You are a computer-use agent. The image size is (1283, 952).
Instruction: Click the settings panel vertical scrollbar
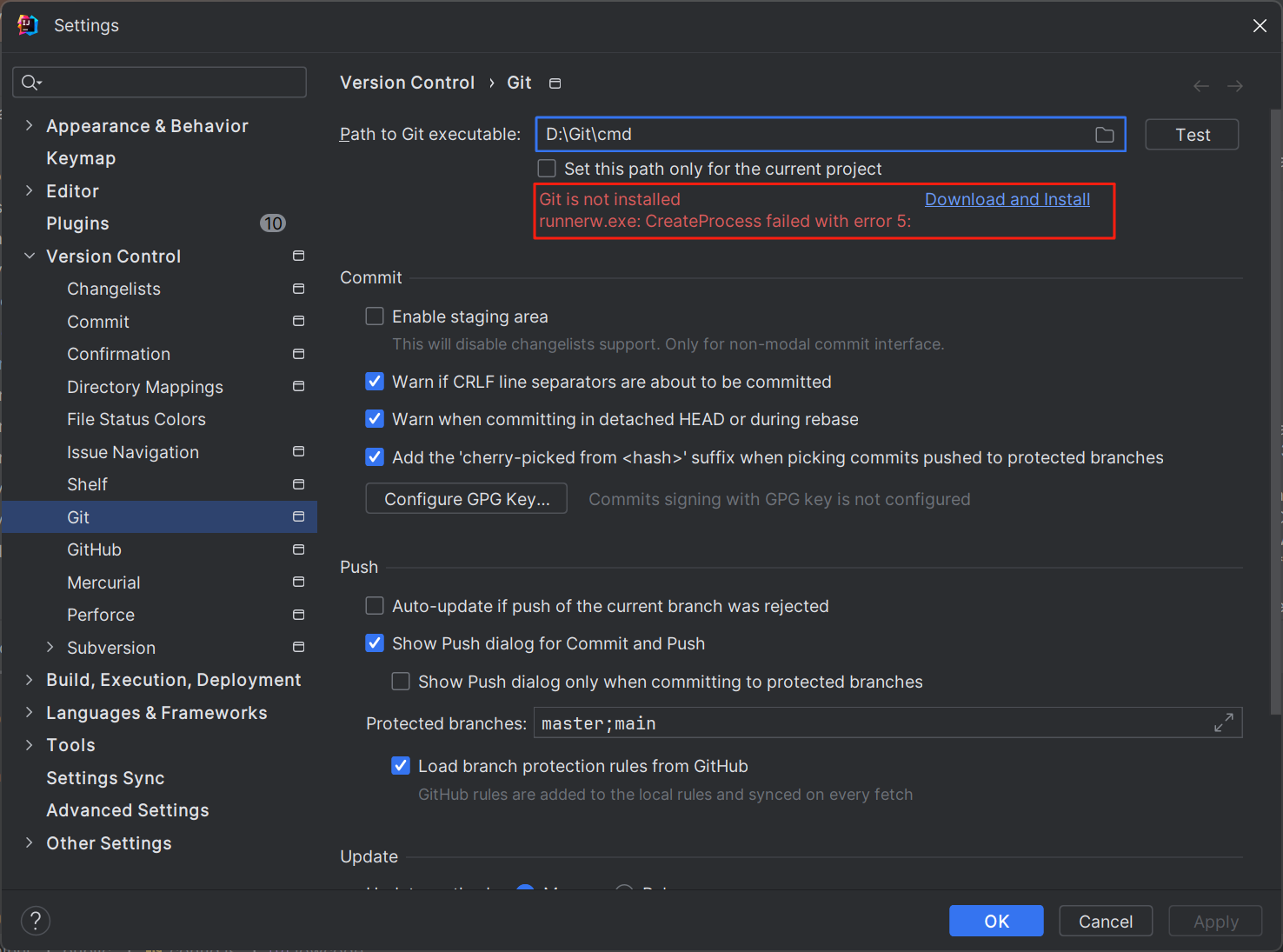[1276, 410]
